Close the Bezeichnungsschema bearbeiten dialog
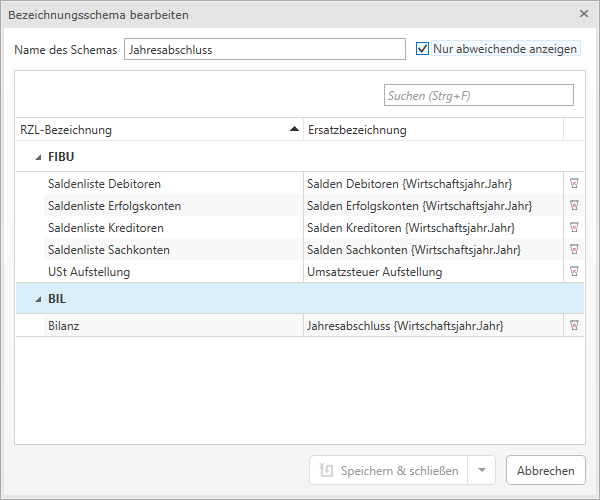This screenshot has width=600, height=500. [583, 14]
